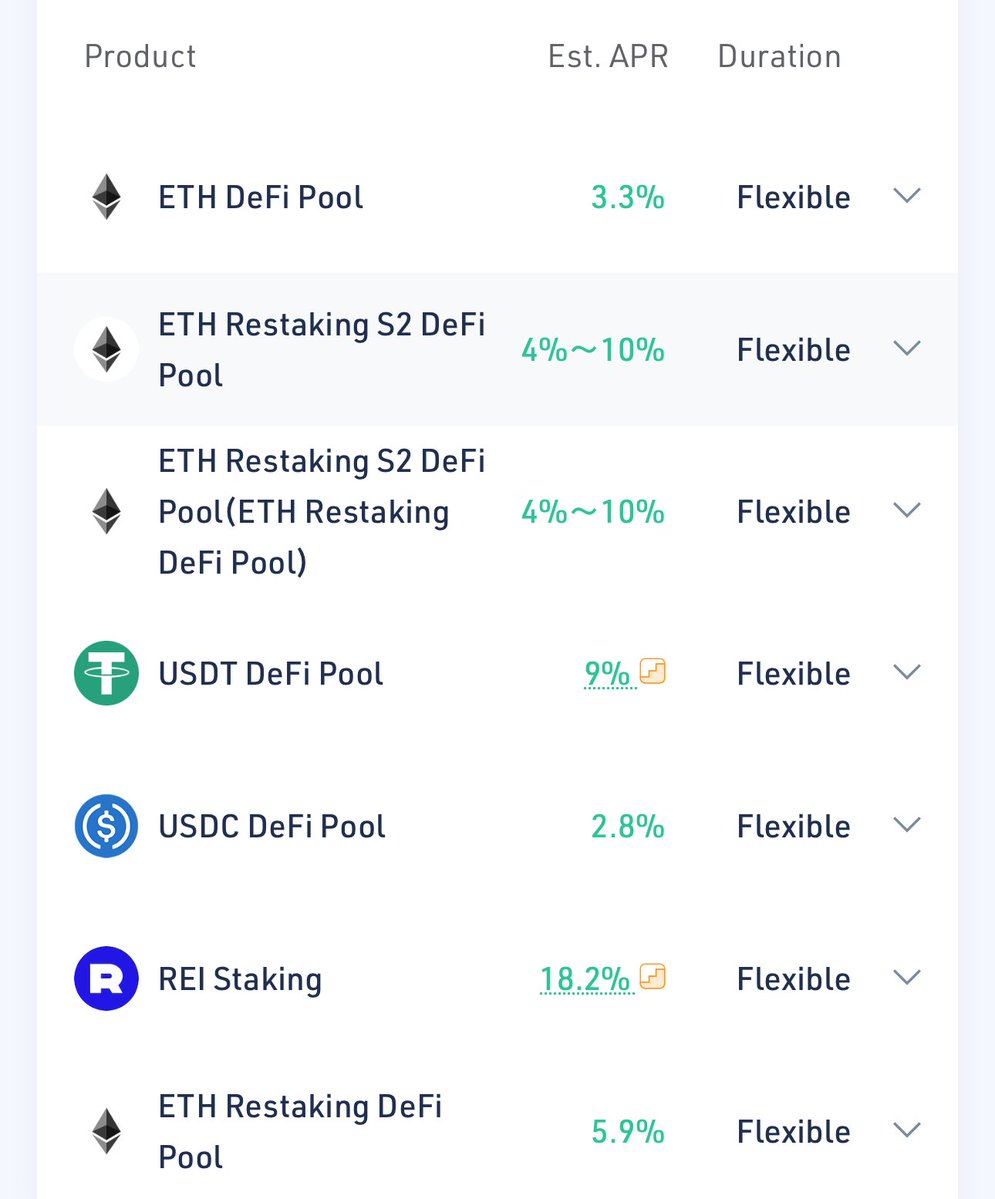
Task: Open the underlined 18.2% APR link
Action: coord(586,979)
